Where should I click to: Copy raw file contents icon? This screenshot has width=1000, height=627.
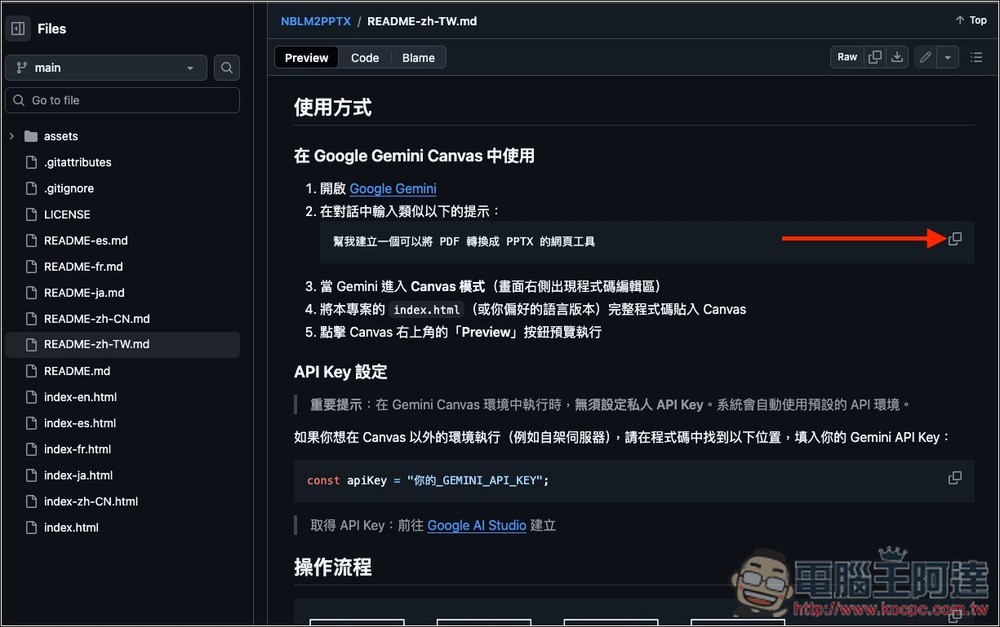click(x=875, y=57)
